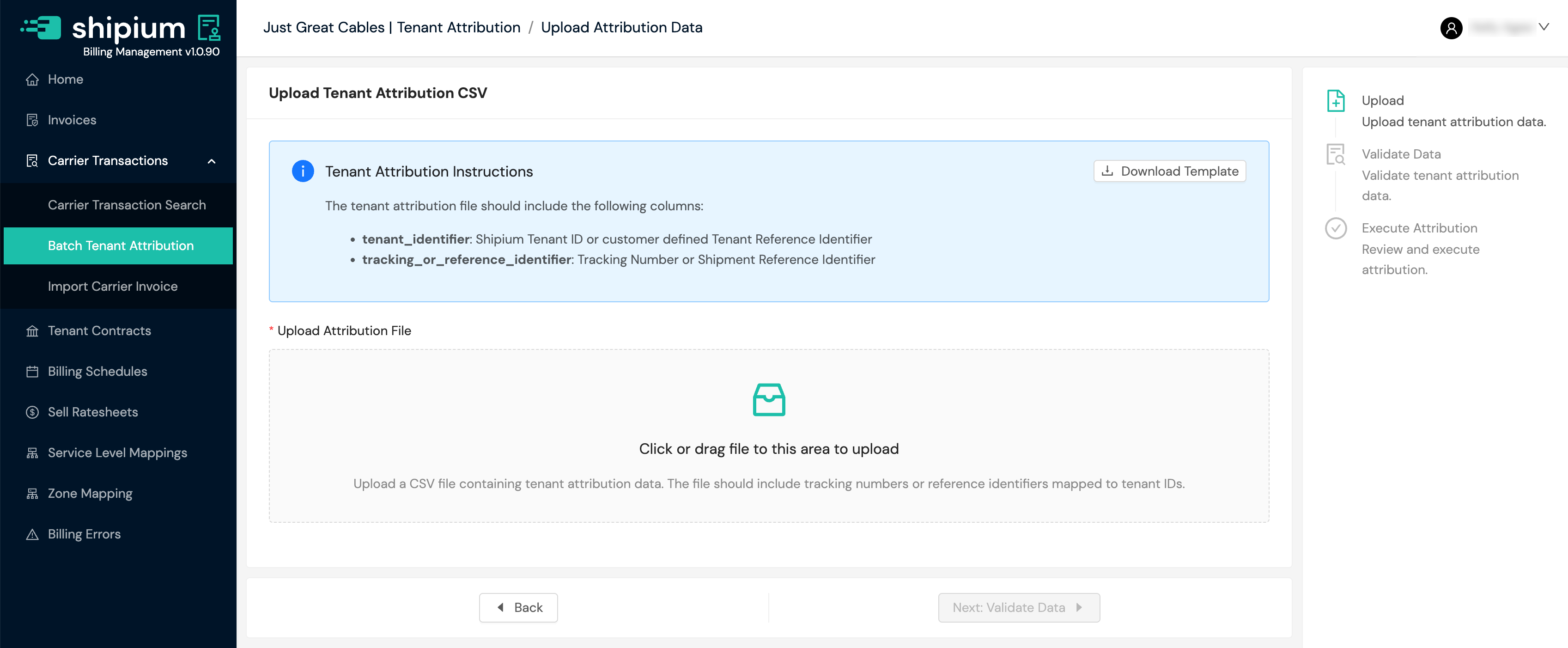The width and height of the screenshot is (1568, 648).
Task: Click the Validate Data step
Action: point(1401,154)
